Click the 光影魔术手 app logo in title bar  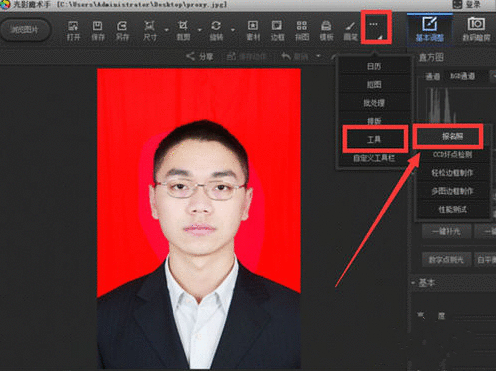point(5,4)
